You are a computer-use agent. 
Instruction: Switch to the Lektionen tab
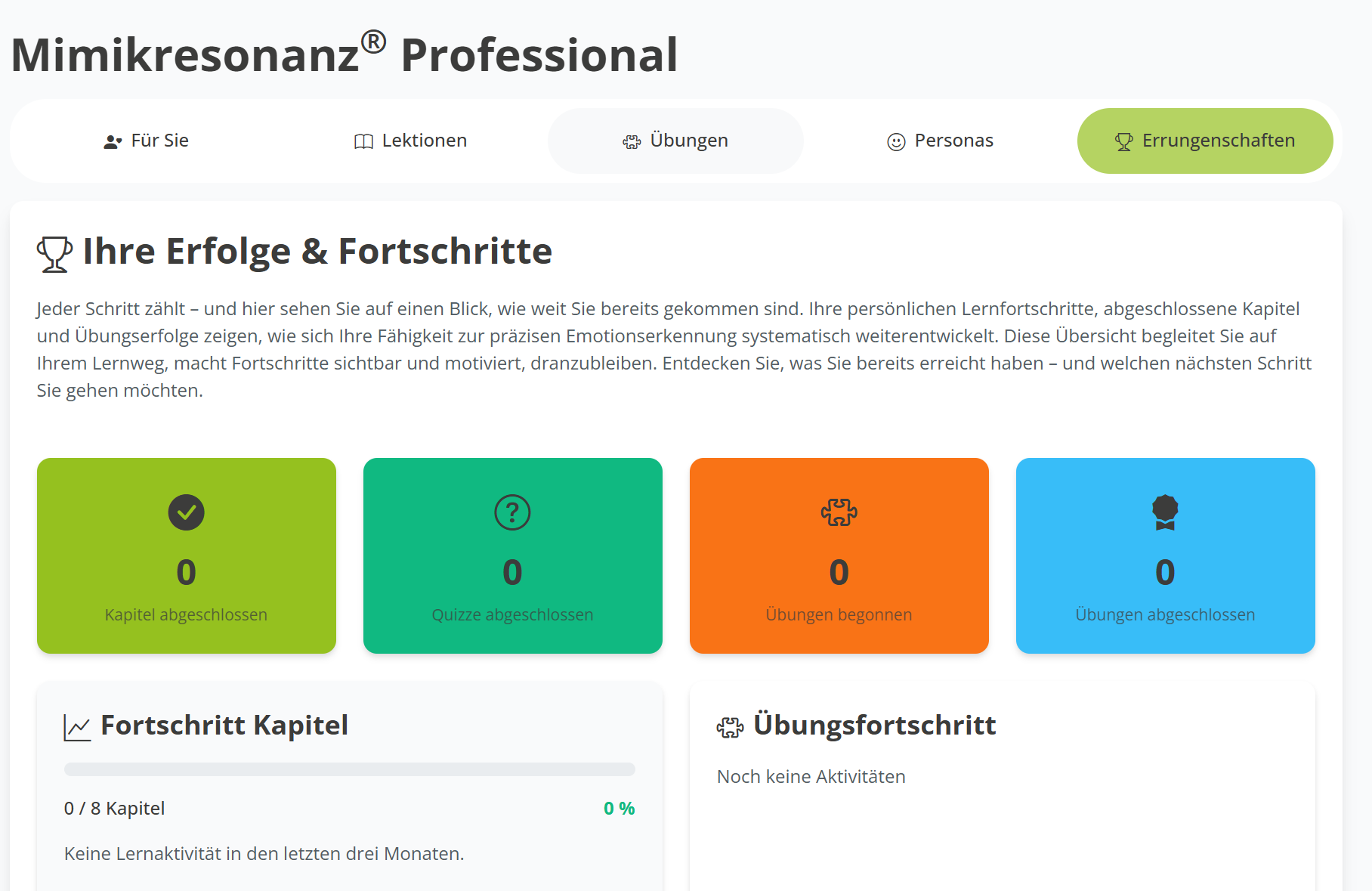[x=411, y=141]
